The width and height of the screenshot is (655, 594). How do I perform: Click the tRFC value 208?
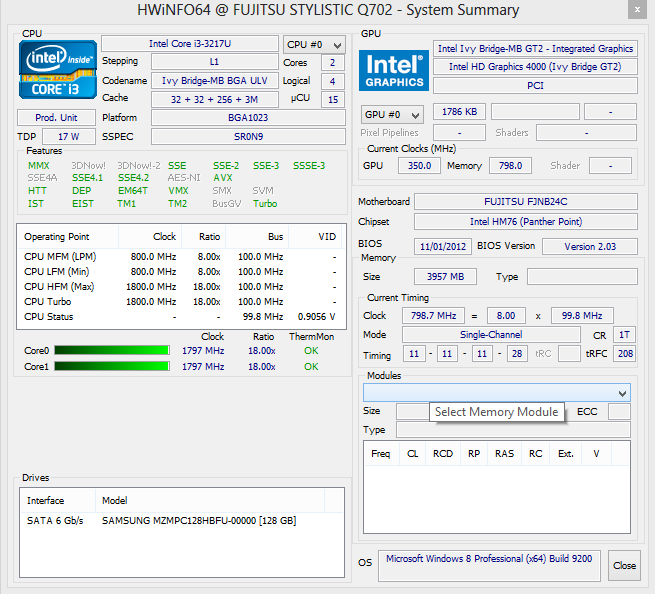coord(625,353)
